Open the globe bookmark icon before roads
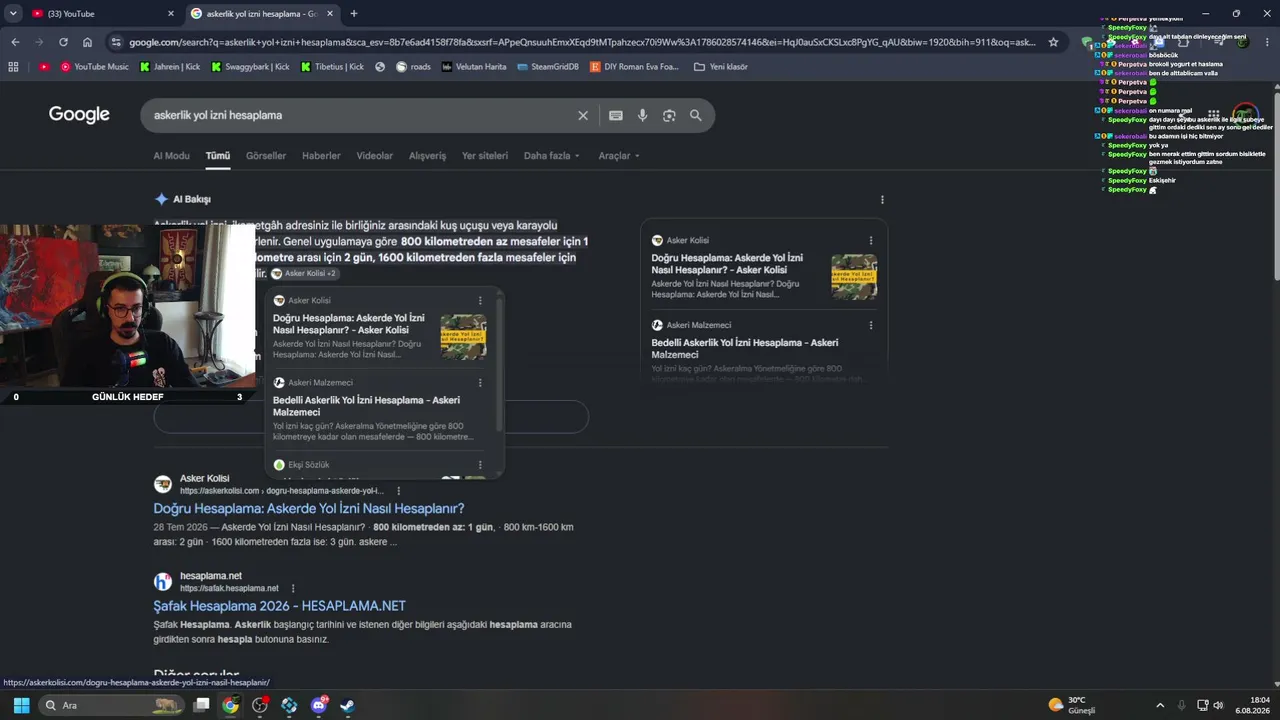This screenshot has height=720, width=1280. point(380,67)
